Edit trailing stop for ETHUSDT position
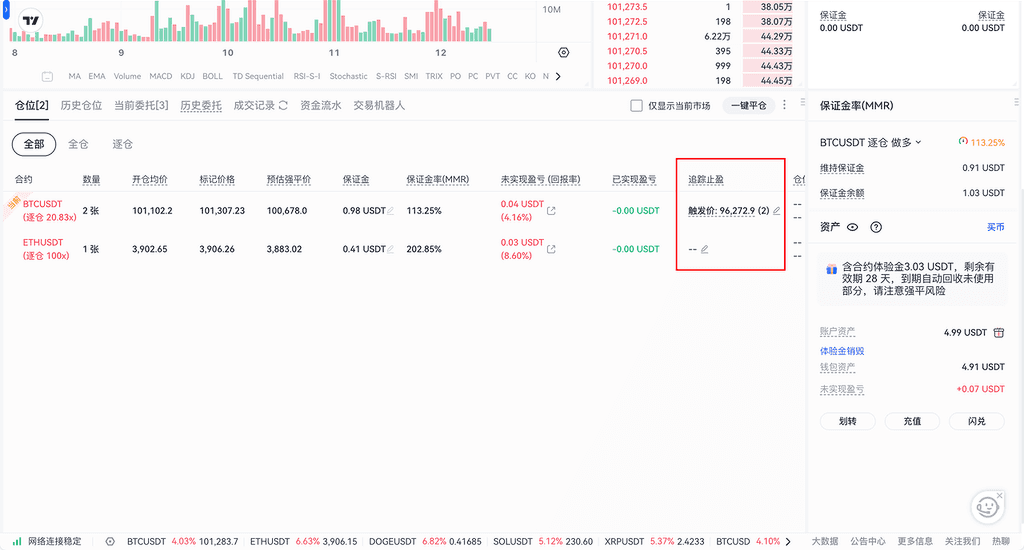Screen dimensions: 1024x550 [x=705, y=249]
